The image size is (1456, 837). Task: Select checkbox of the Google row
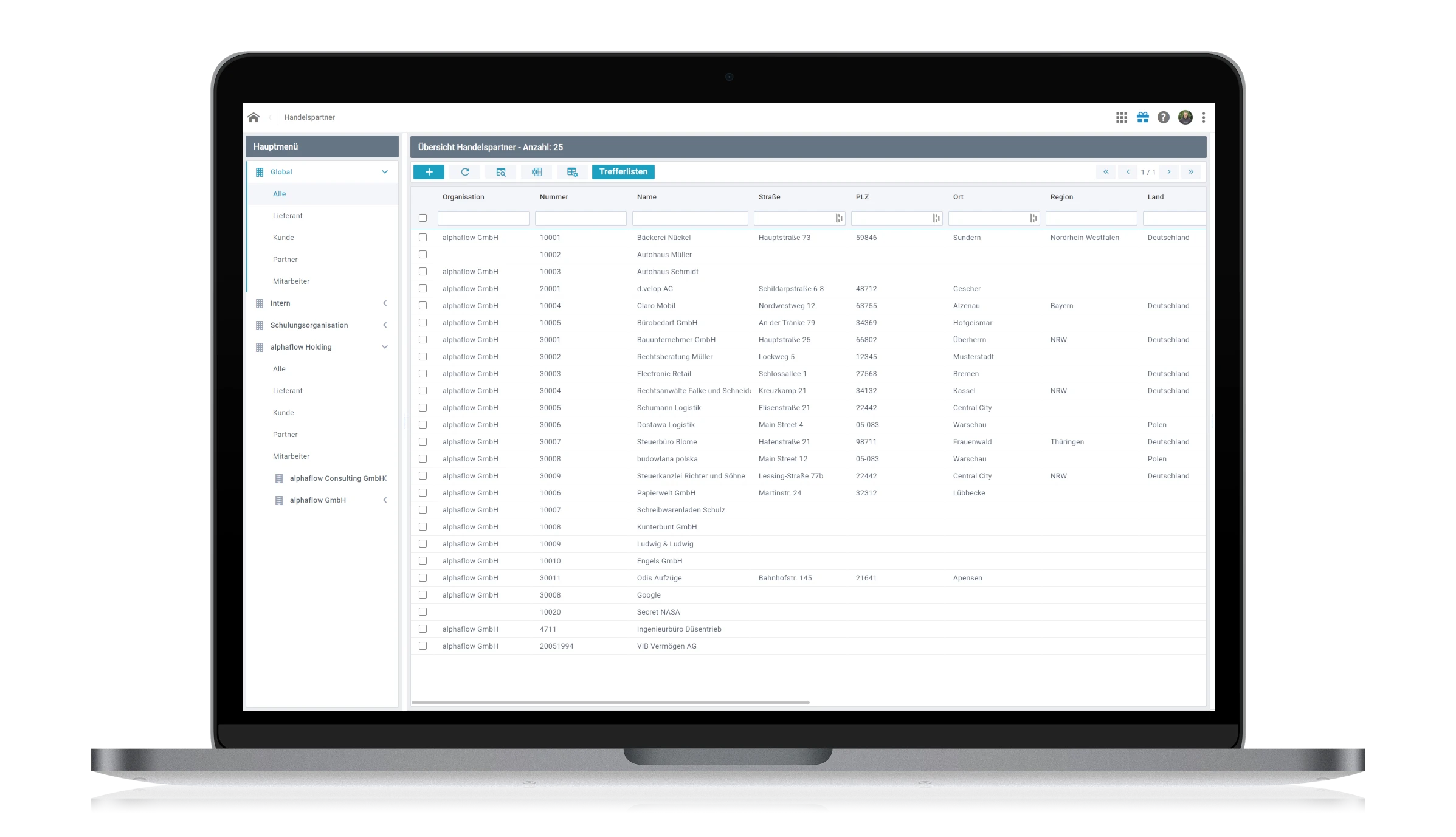coord(423,595)
